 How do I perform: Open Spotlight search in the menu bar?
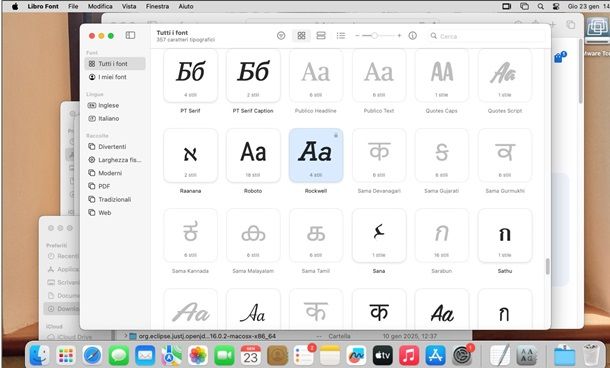click(x=540, y=6)
